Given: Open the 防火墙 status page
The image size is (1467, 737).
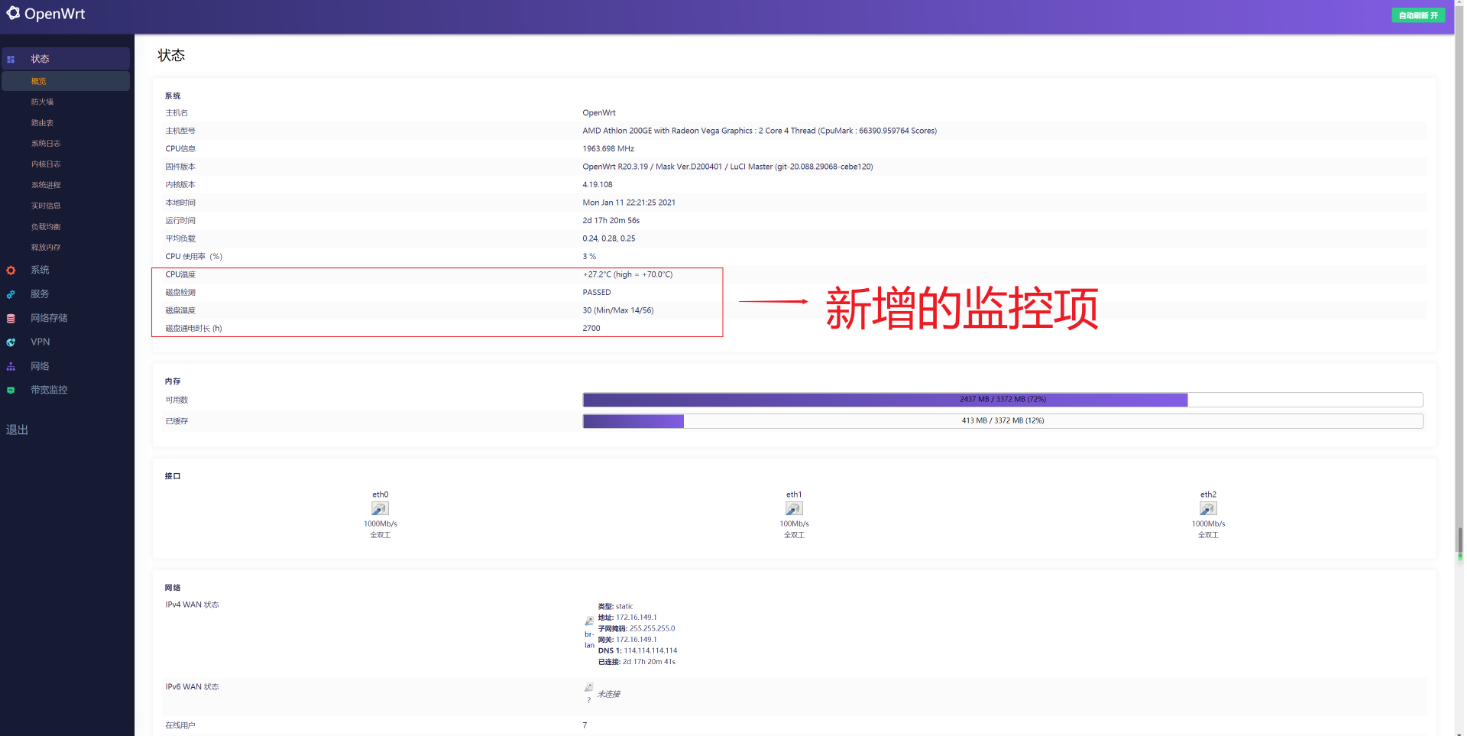Looking at the screenshot, I should point(42,102).
